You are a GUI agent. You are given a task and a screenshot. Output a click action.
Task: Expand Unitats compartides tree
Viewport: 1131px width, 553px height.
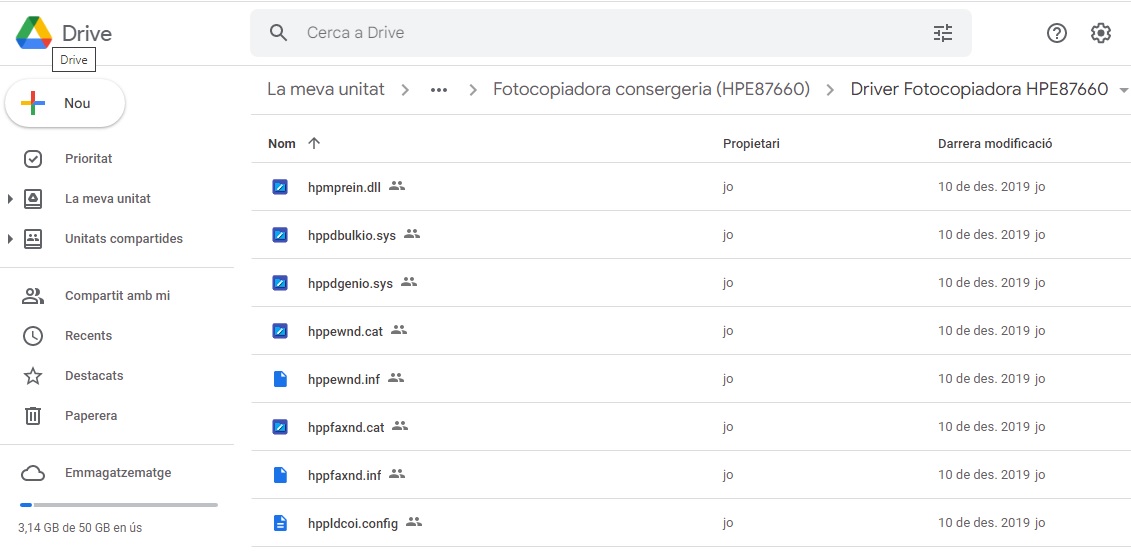click(x=10, y=239)
